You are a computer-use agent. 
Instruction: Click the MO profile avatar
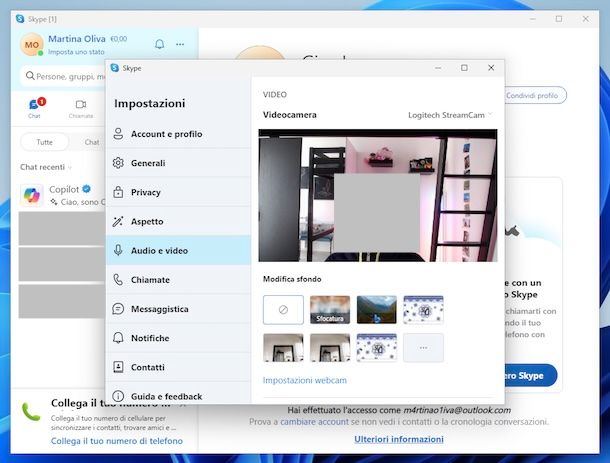pos(32,45)
